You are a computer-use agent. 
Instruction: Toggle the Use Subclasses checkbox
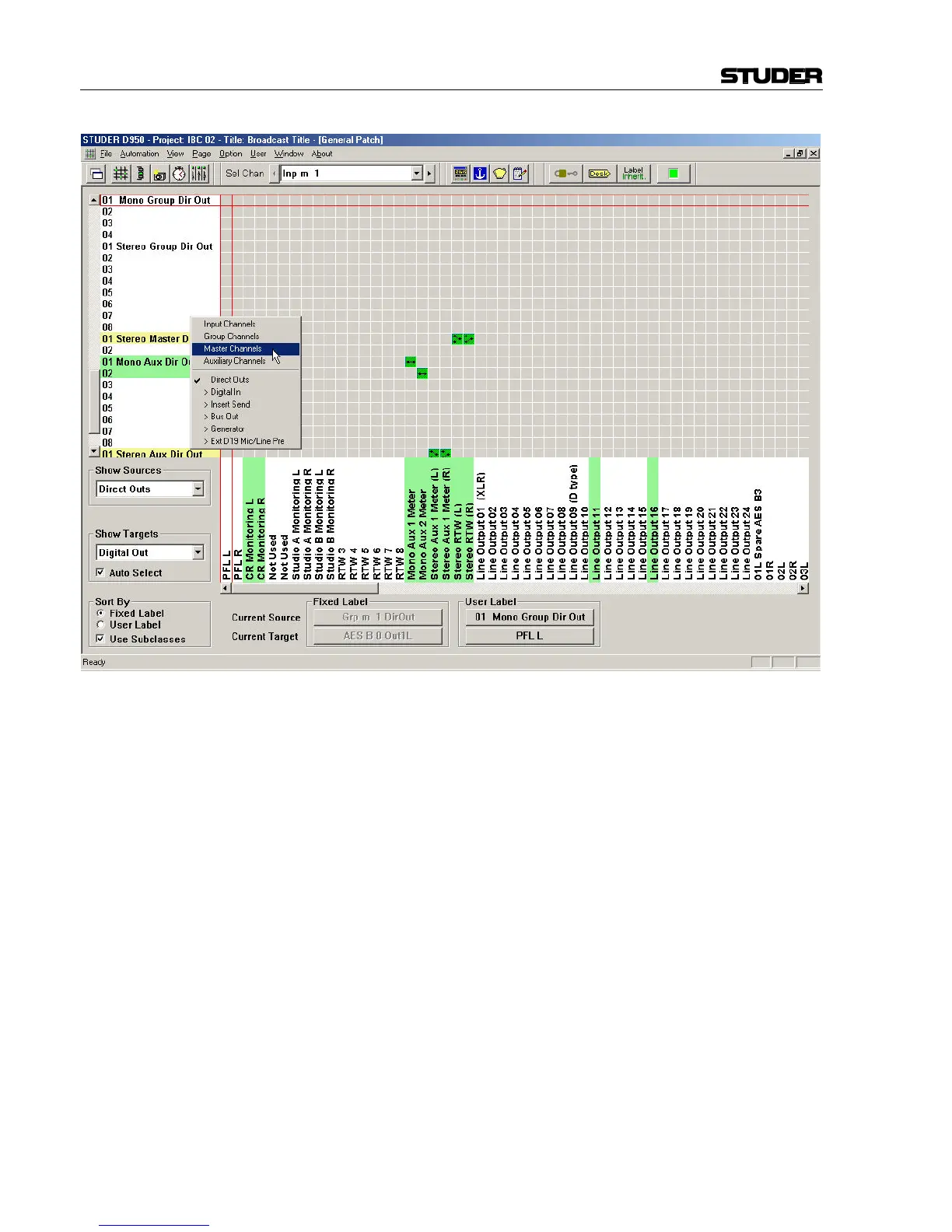(x=100, y=639)
